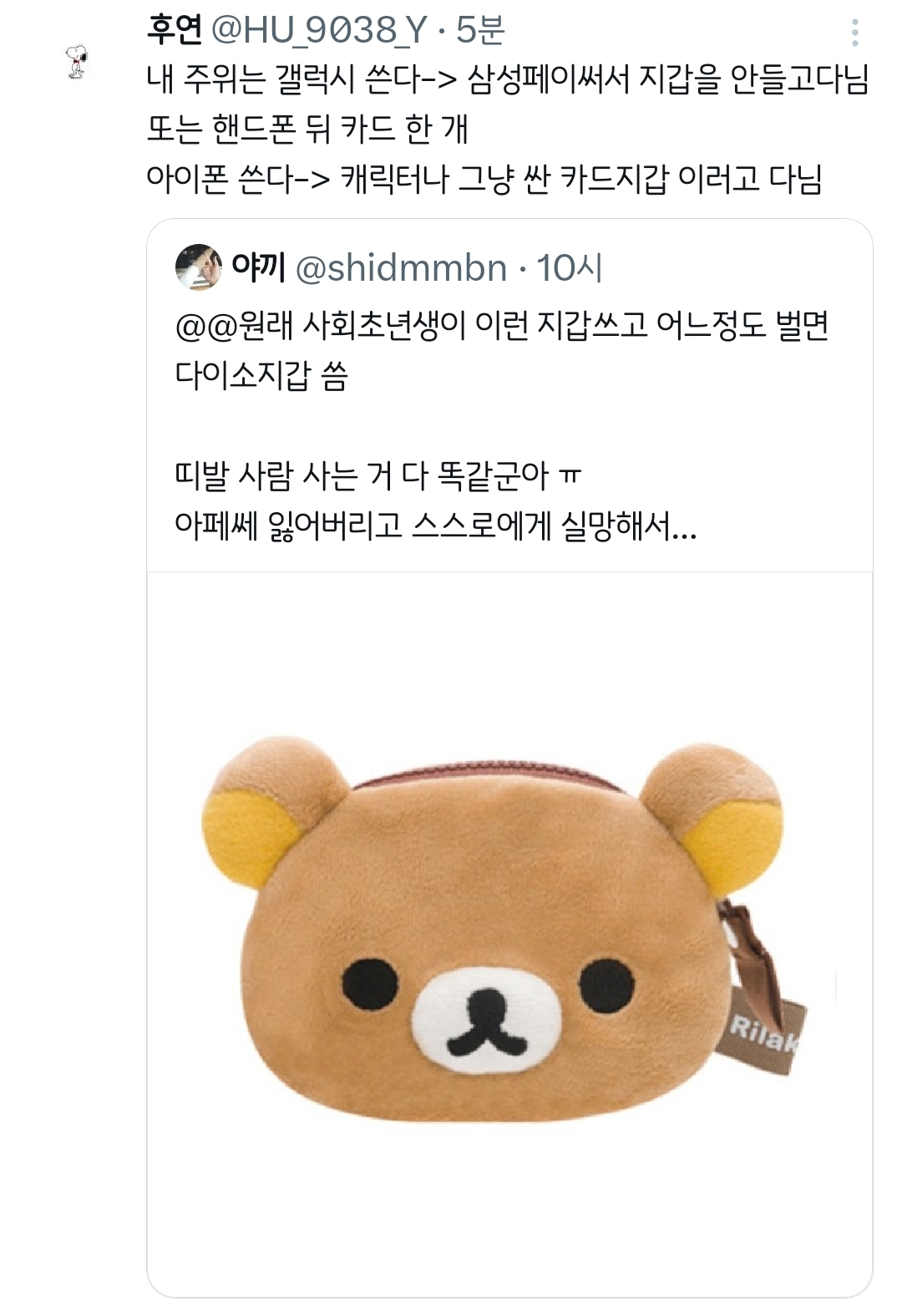
Task: Tap the Snoopy profile avatar of 후연
Action: (x=77, y=62)
